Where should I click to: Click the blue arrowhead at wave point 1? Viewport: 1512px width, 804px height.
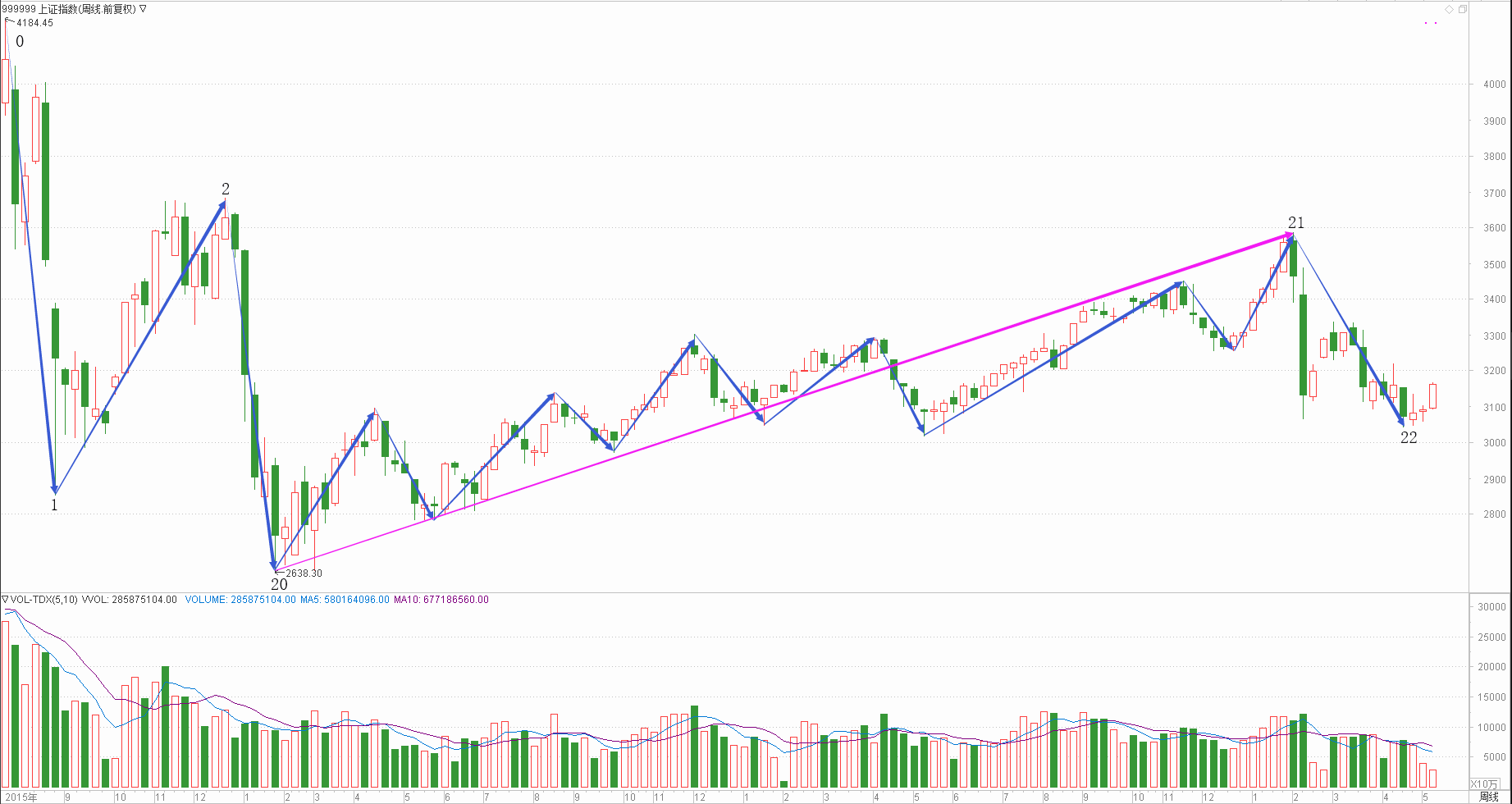coord(54,488)
